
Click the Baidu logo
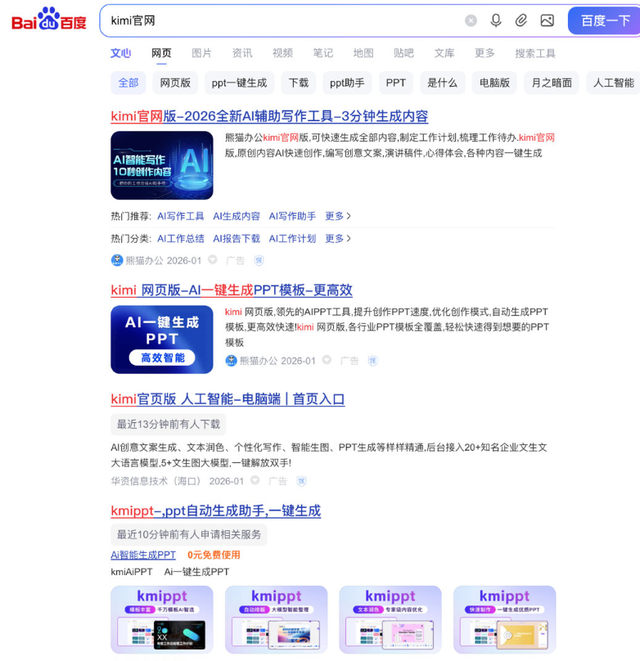49,19
